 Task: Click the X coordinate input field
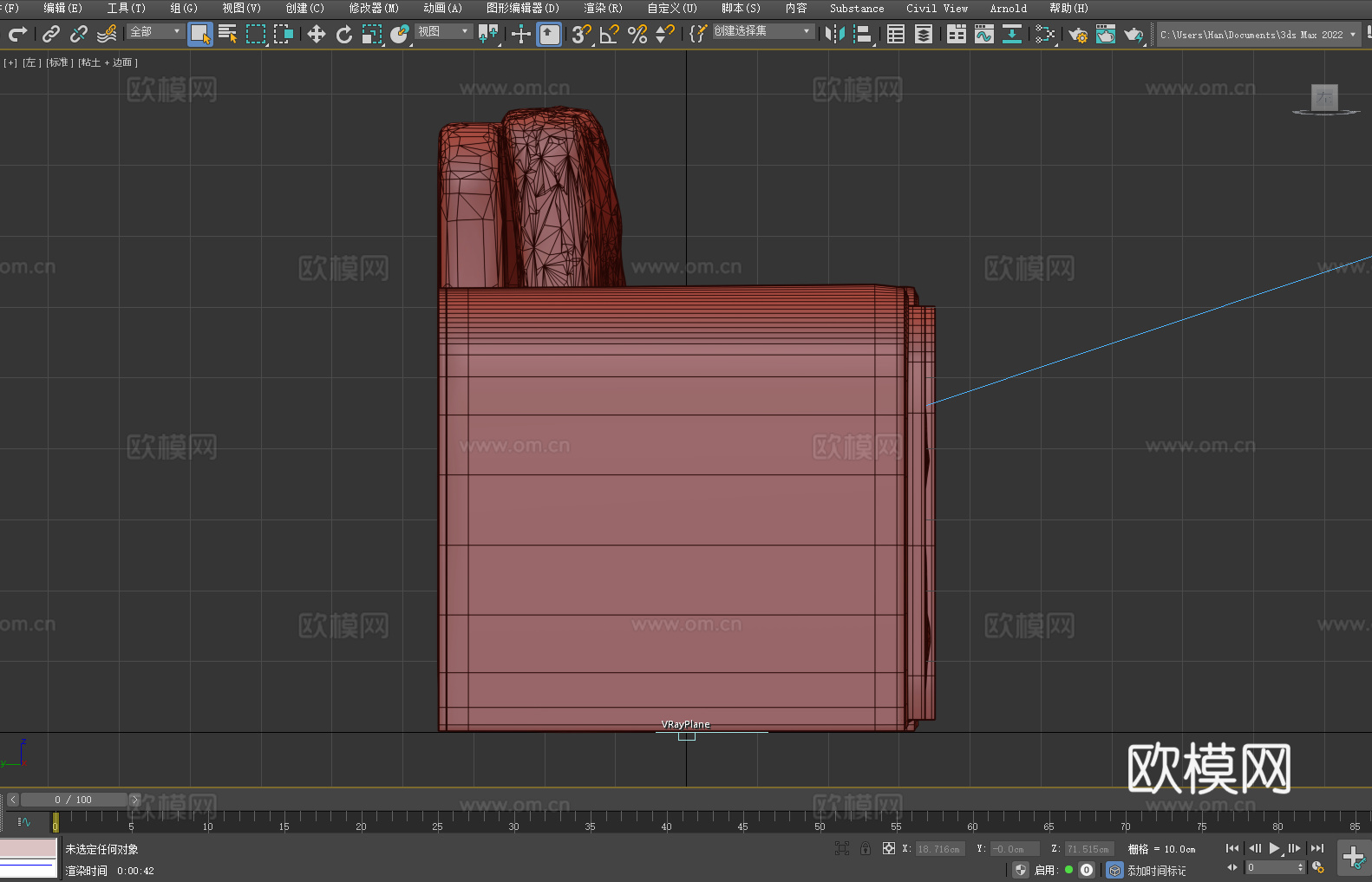pos(940,849)
